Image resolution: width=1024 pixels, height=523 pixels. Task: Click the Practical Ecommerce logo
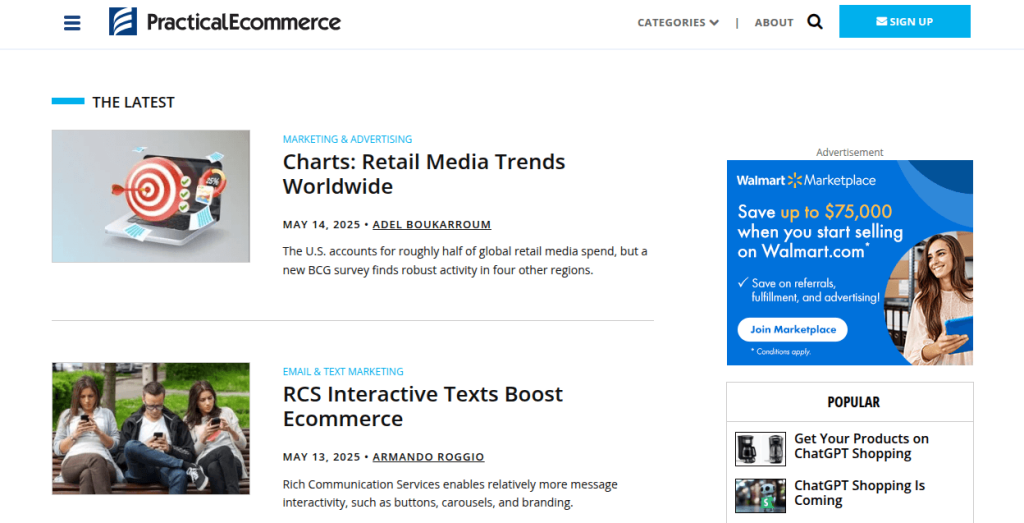tap(225, 22)
